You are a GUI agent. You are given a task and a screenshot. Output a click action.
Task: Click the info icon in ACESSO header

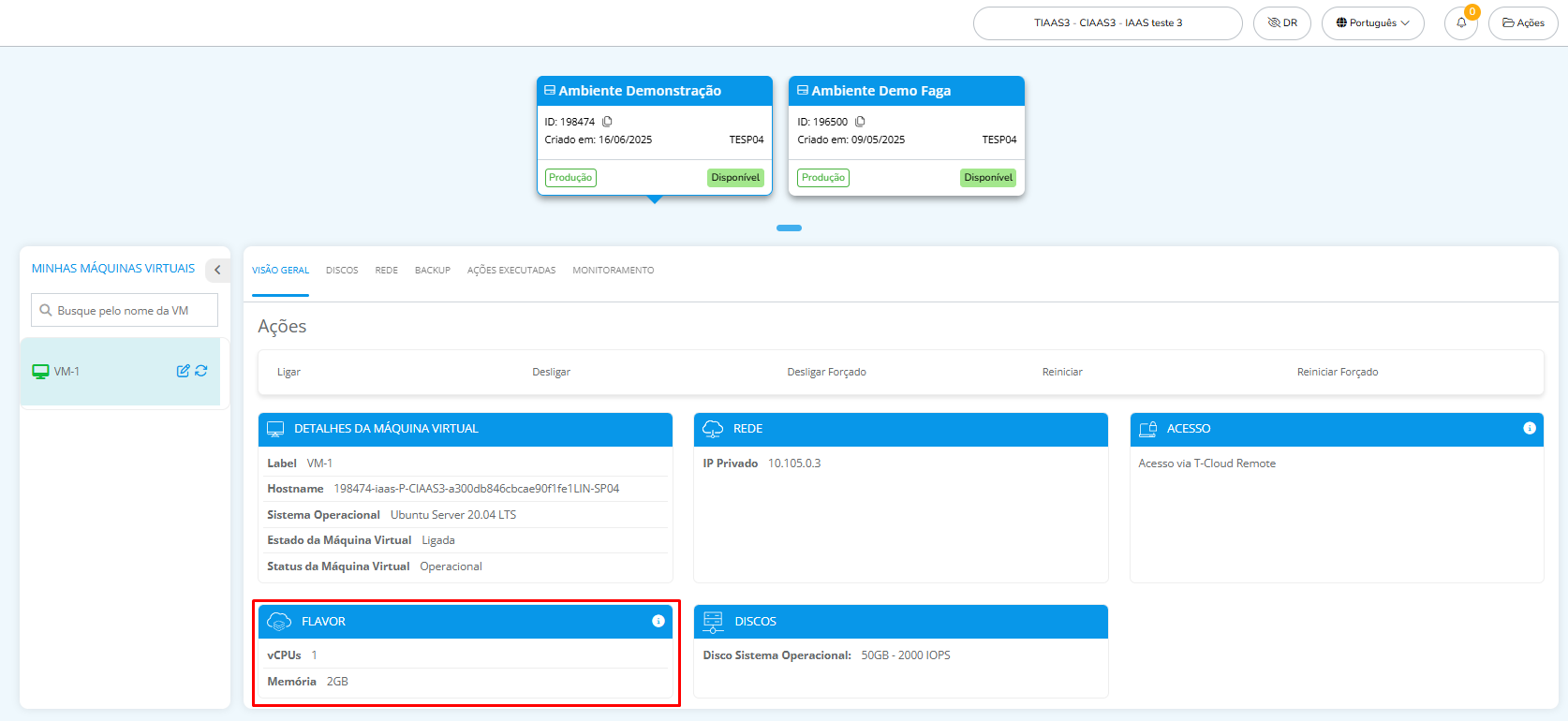click(x=1530, y=428)
